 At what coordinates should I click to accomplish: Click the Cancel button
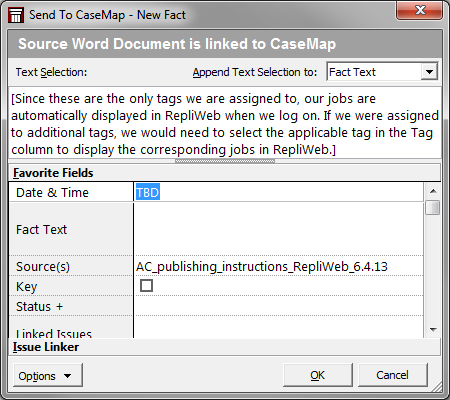[x=392, y=375]
